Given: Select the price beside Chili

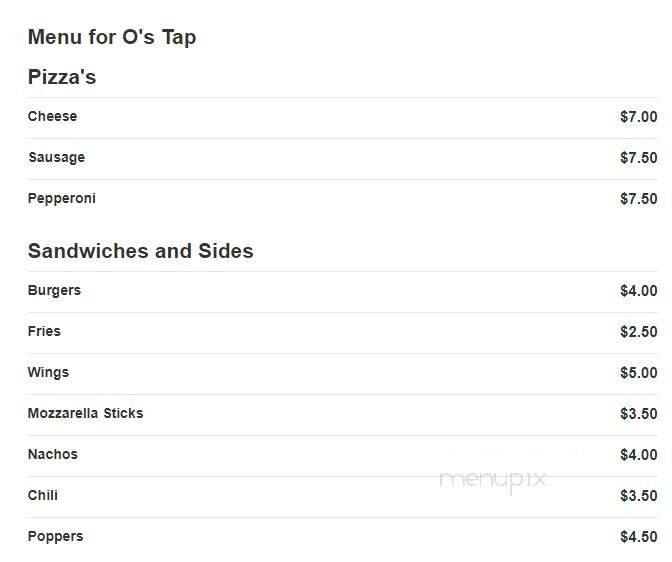Looking at the screenshot, I should (638, 496).
